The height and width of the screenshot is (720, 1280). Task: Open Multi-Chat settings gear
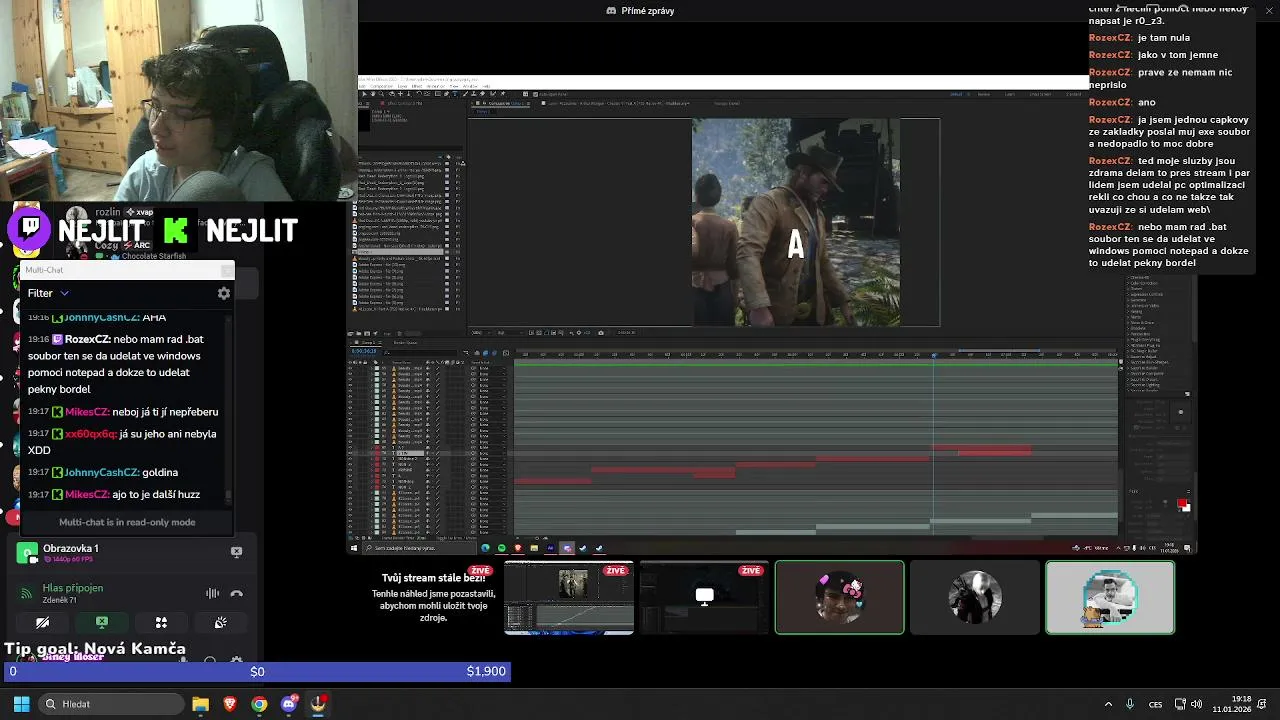pyautogui.click(x=224, y=293)
